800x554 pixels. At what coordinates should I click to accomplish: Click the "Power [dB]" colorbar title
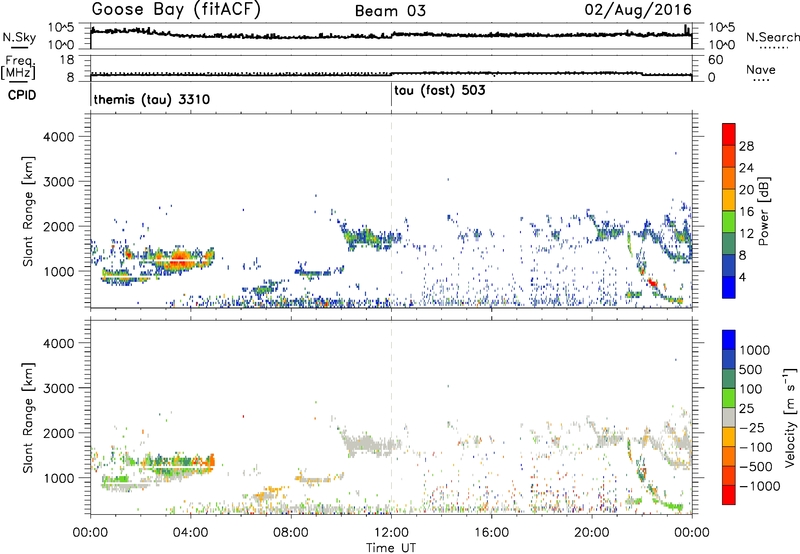(x=764, y=211)
